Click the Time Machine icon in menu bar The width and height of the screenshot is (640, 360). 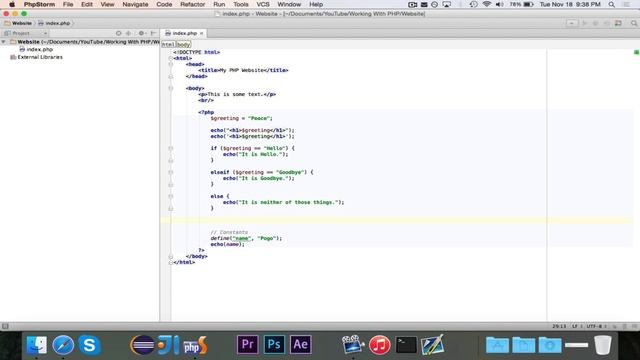[473, 4]
